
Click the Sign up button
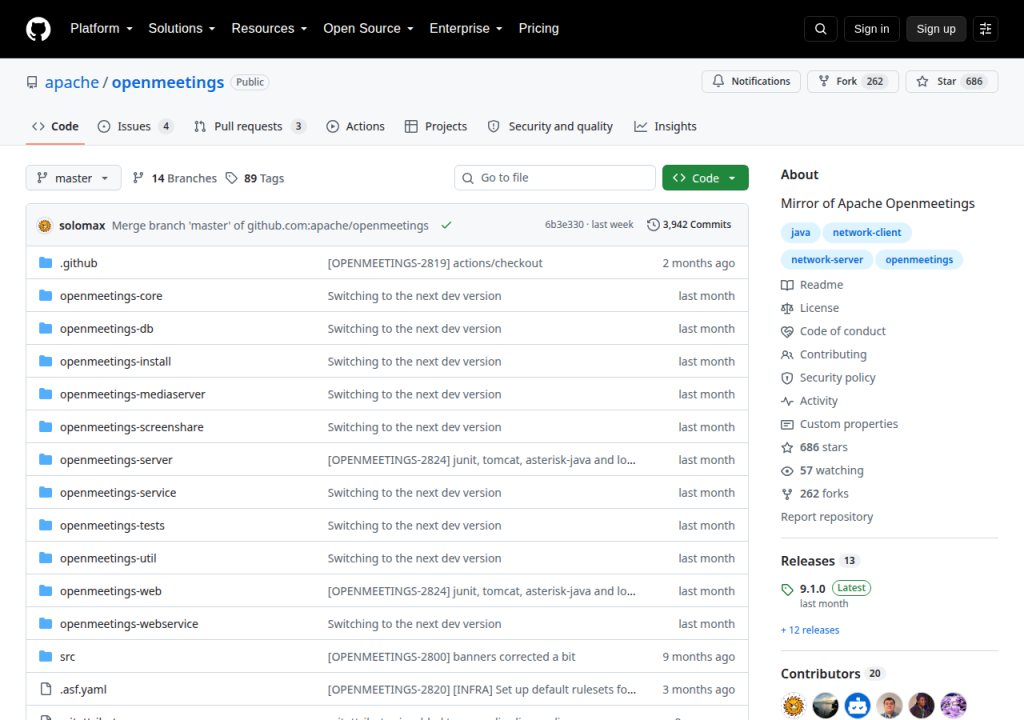click(x=936, y=29)
